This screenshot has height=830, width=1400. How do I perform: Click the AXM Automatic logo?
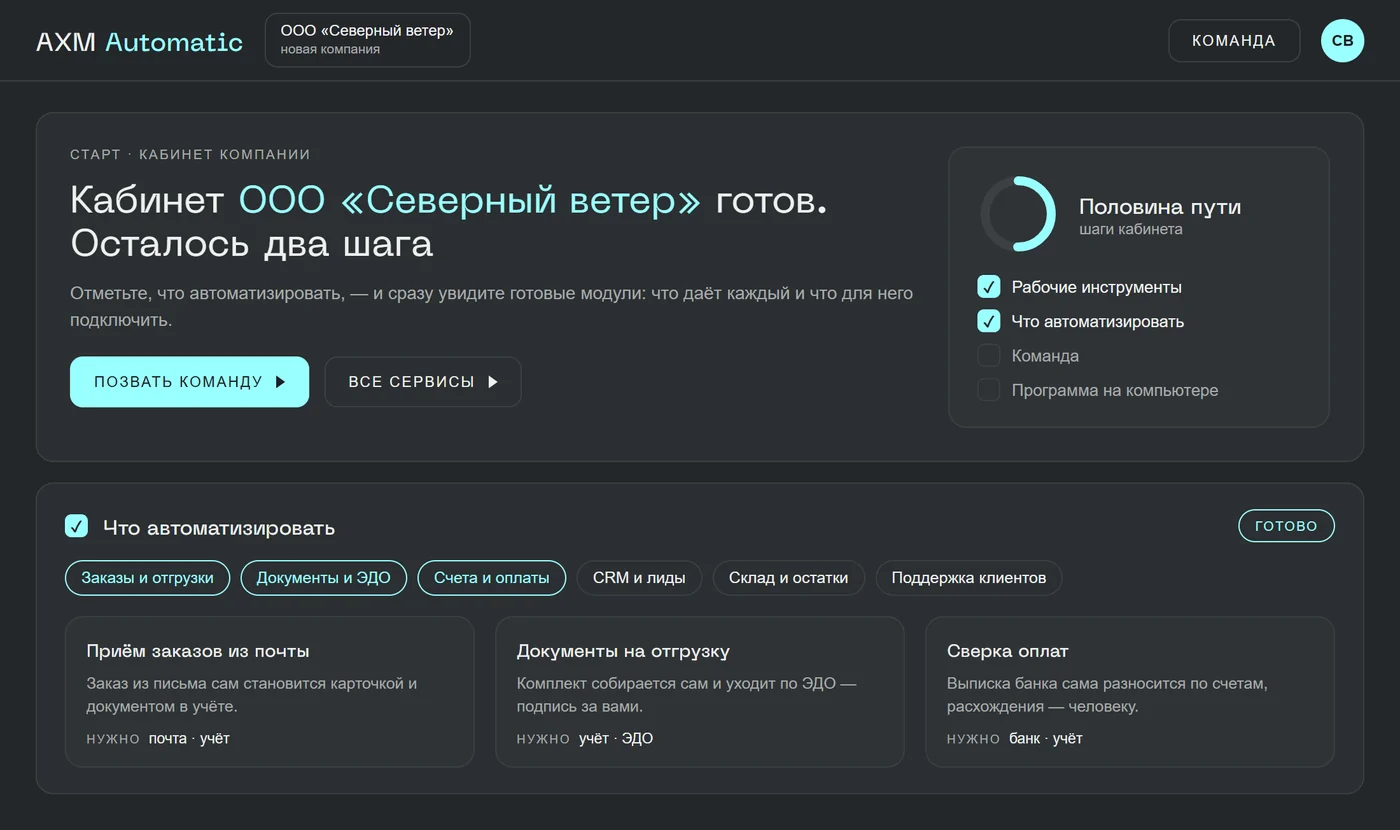tap(139, 42)
